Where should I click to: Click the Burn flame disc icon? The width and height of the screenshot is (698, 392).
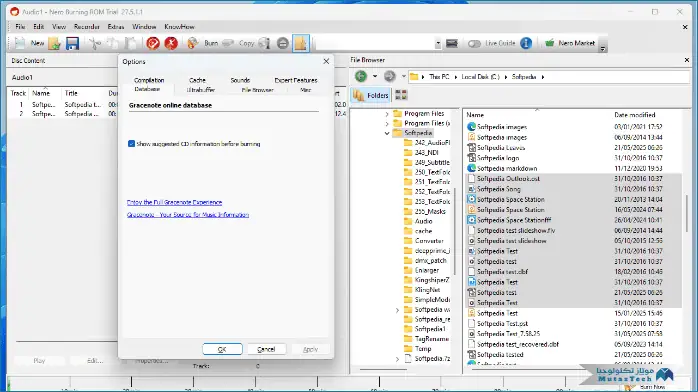192,43
